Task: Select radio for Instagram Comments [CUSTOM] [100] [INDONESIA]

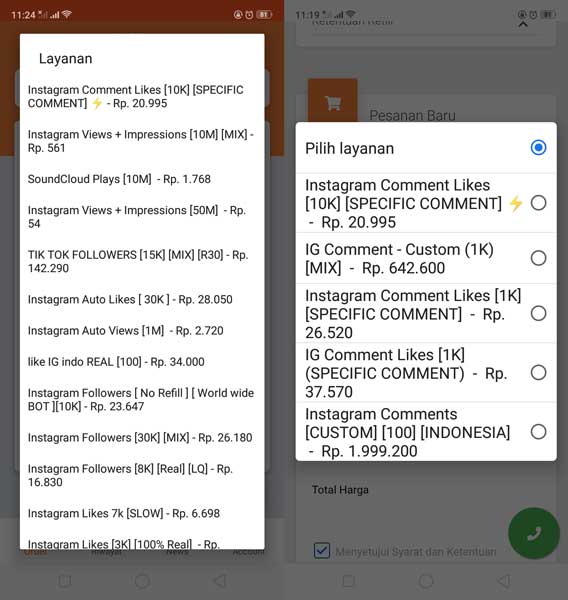Action: coord(538,432)
